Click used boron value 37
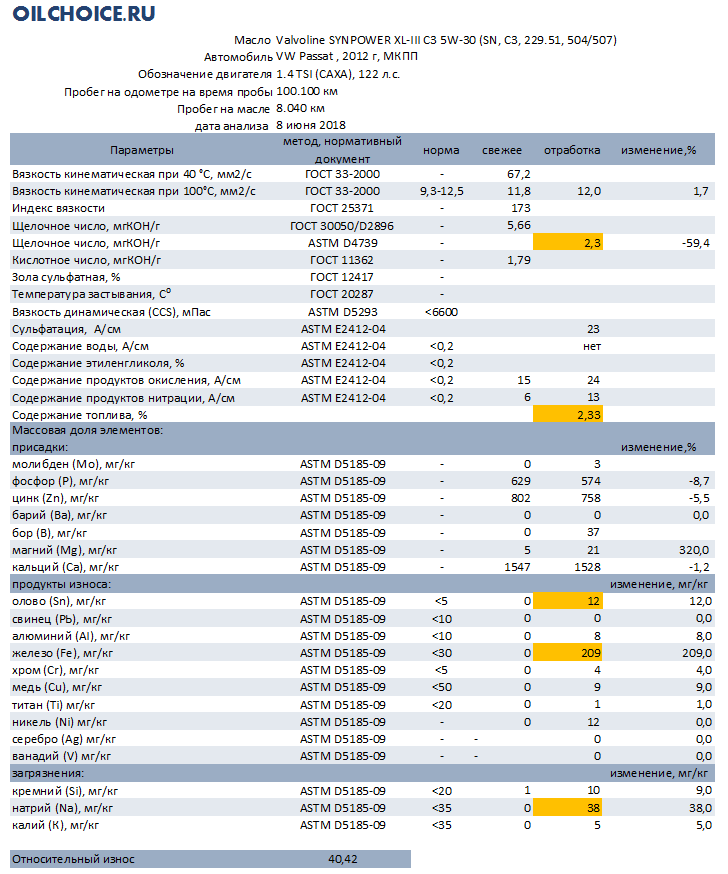The width and height of the screenshot is (728, 874). click(593, 532)
